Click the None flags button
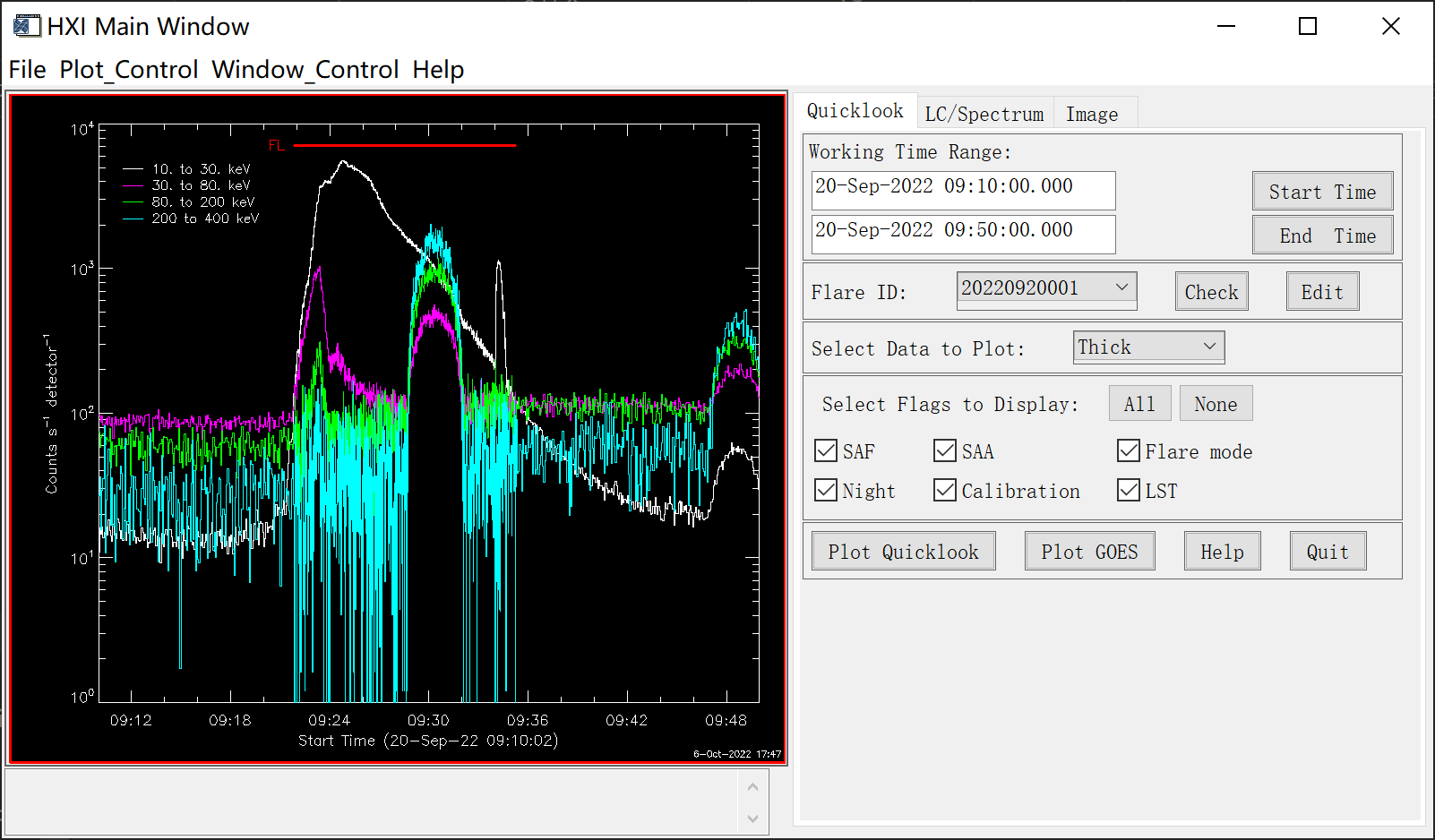The width and height of the screenshot is (1435, 840). [1216, 404]
